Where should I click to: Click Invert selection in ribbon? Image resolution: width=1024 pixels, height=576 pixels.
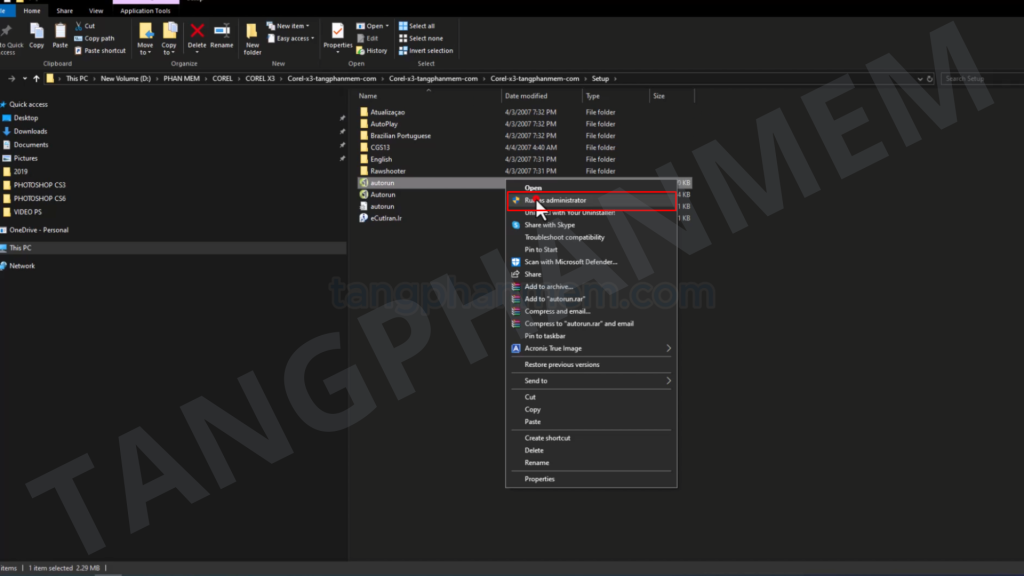[x=430, y=50]
